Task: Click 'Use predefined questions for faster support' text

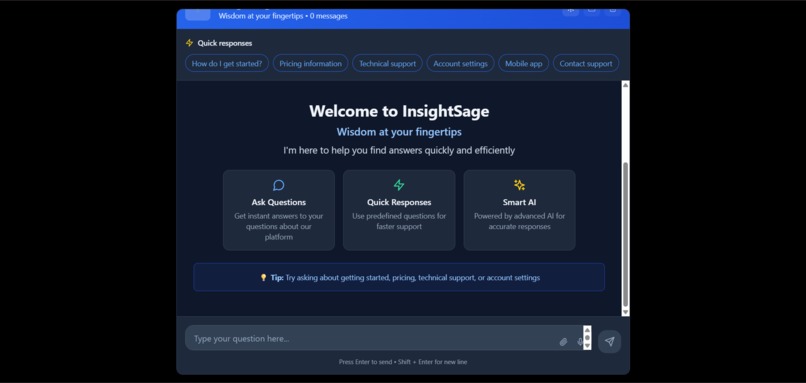Action: click(x=399, y=221)
